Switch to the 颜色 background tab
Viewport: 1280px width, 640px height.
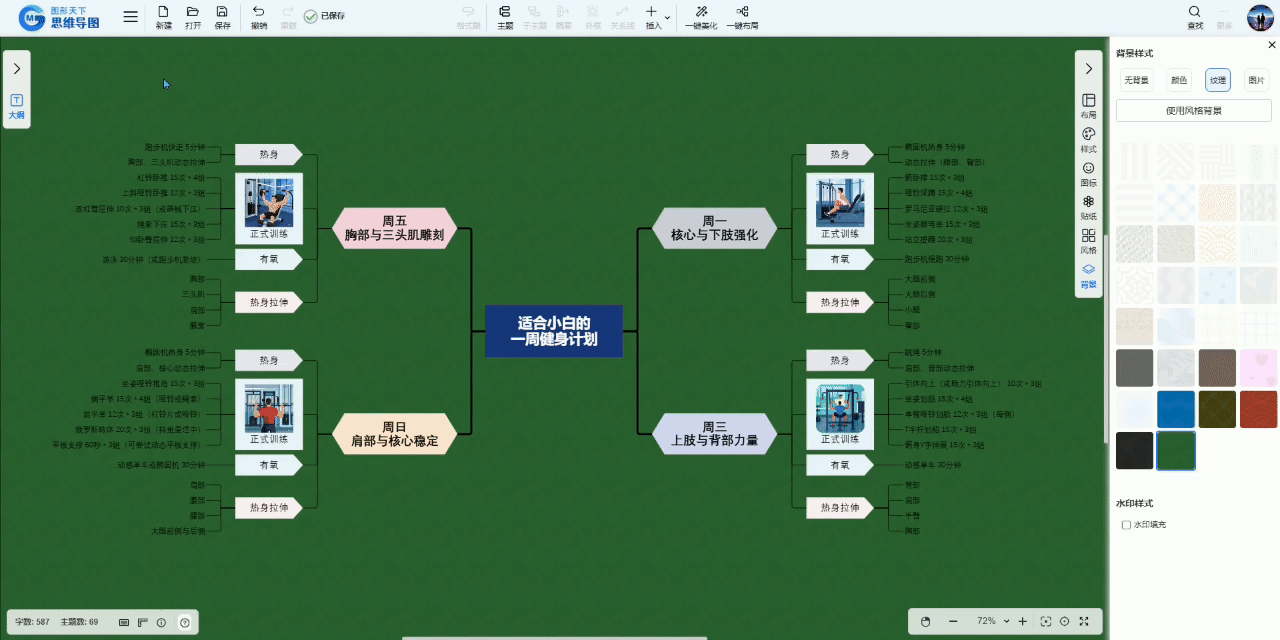tap(1179, 80)
